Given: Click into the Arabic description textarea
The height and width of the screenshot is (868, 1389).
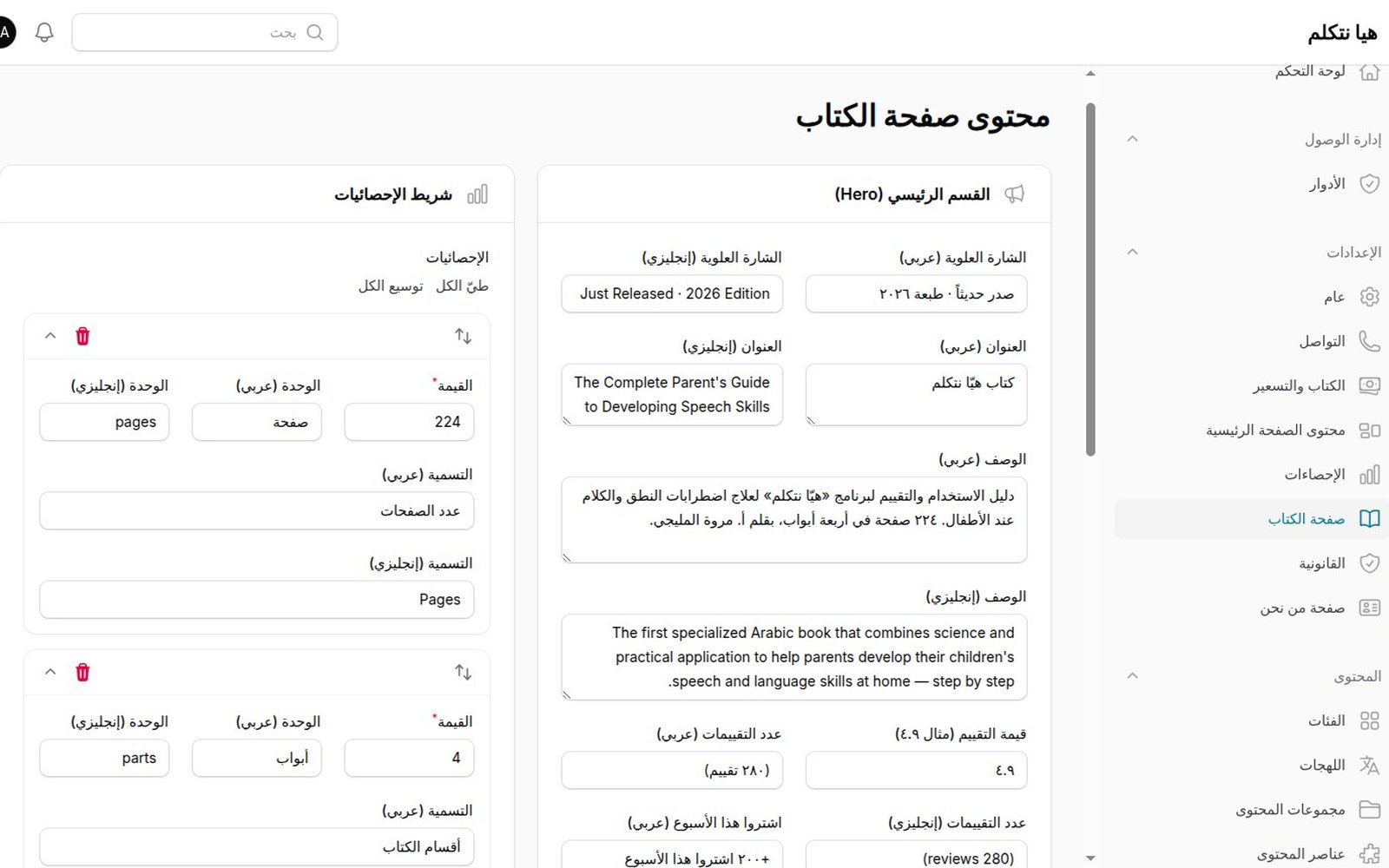Looking at the screenshot, I should 794,520.
